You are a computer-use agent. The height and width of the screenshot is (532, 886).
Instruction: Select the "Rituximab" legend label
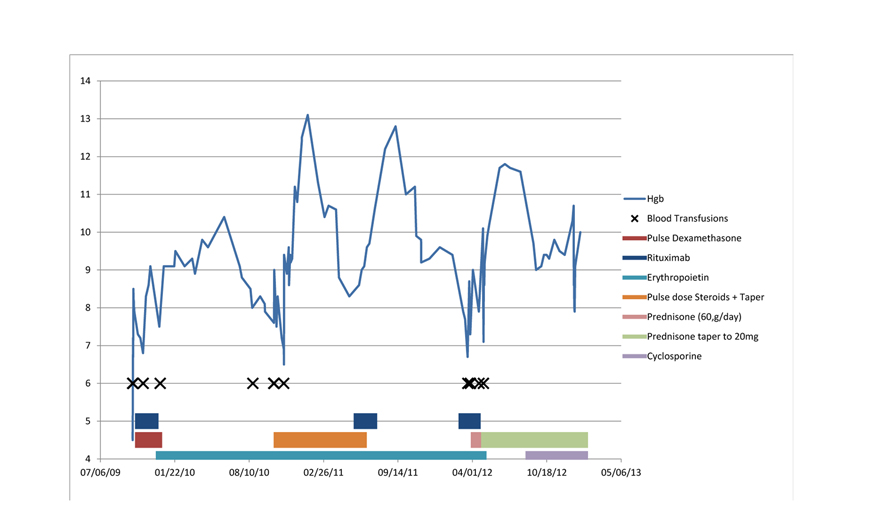pyautogui.click(x=668, y=258)
